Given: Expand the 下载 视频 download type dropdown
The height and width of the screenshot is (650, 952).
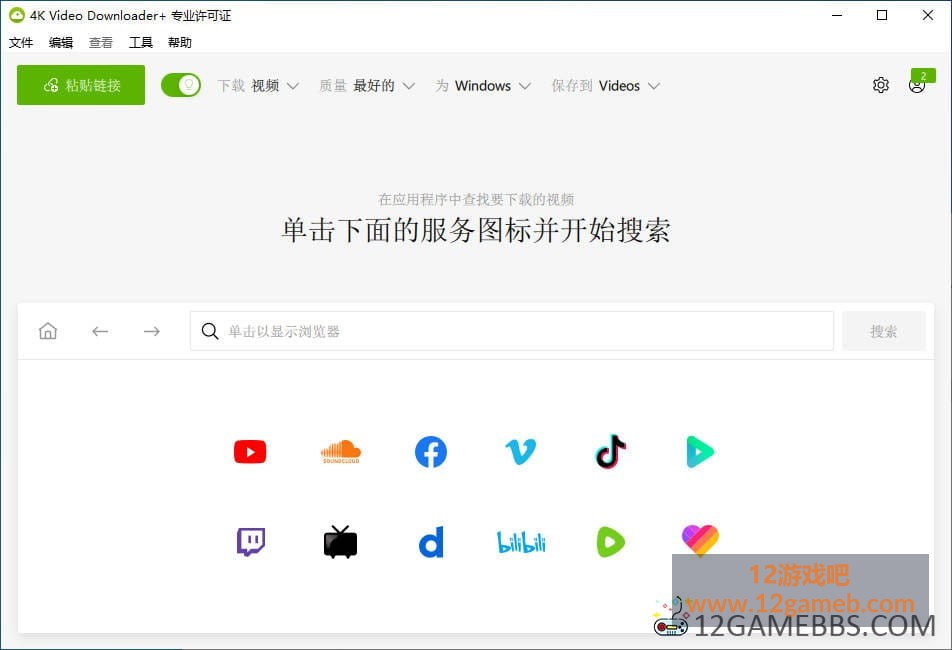Looking at the screenshot, I should click(x=259, y=86).
